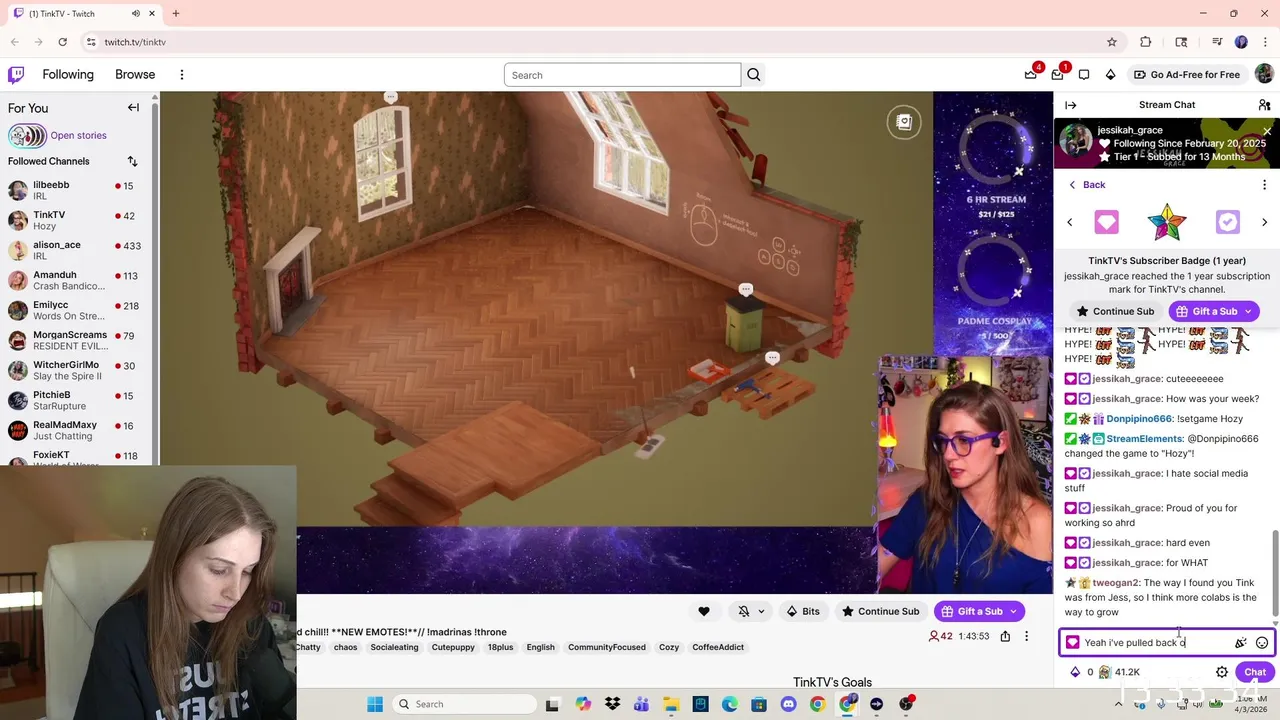Select the purple checkmark badge

1227,222
